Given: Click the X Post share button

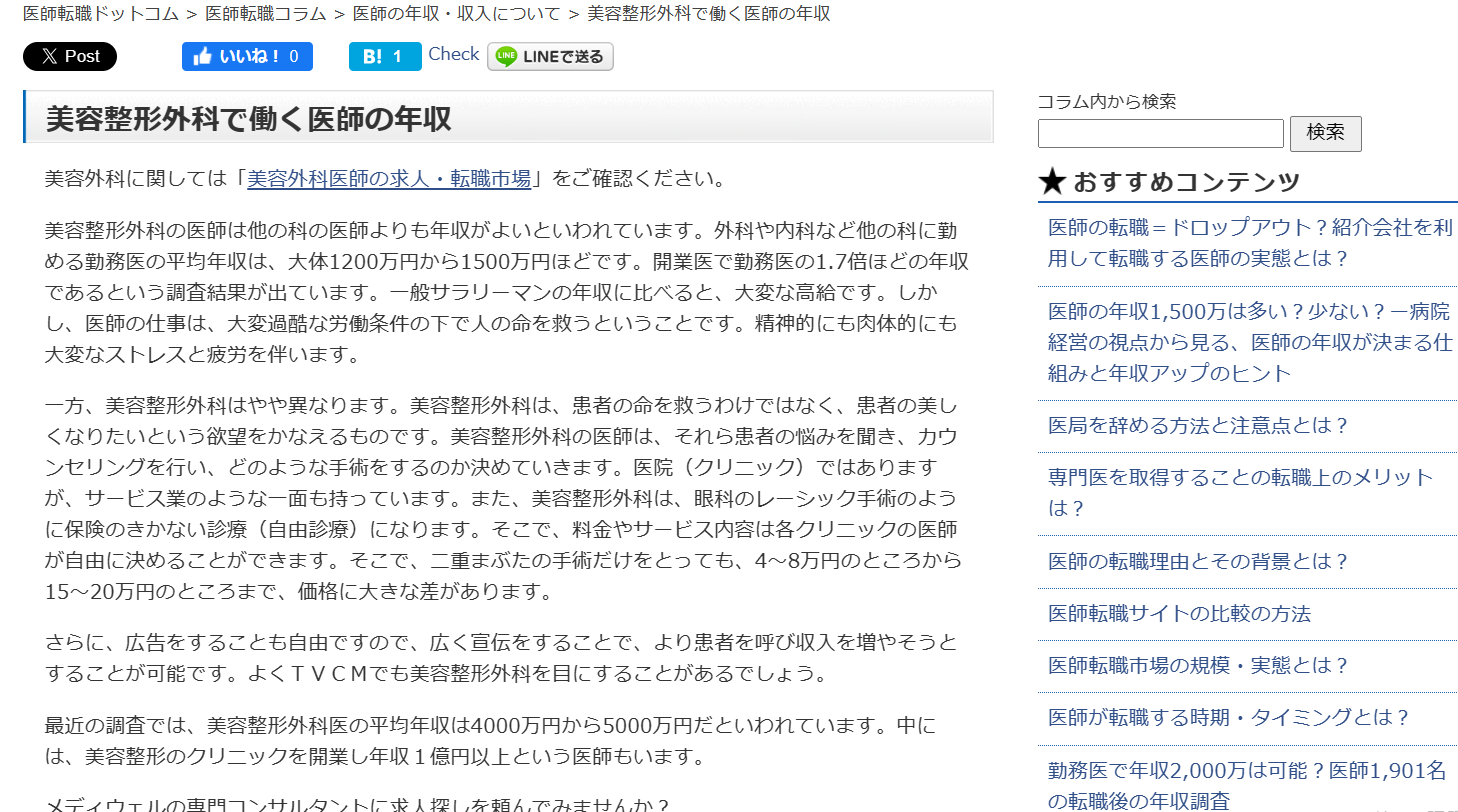Looking at the screenshot, I should [70, 57].
